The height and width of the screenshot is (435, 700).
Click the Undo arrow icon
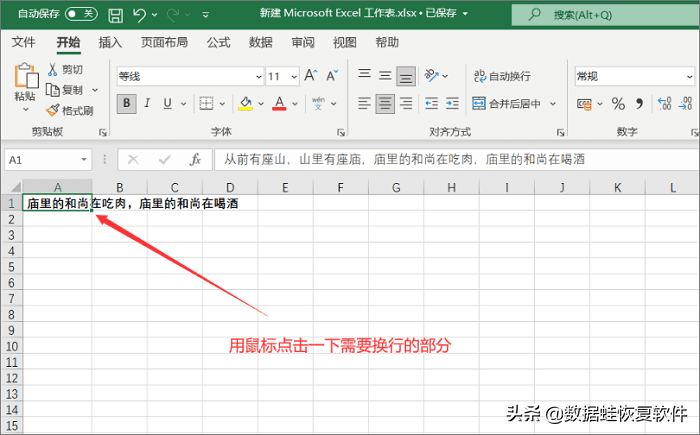139,15
